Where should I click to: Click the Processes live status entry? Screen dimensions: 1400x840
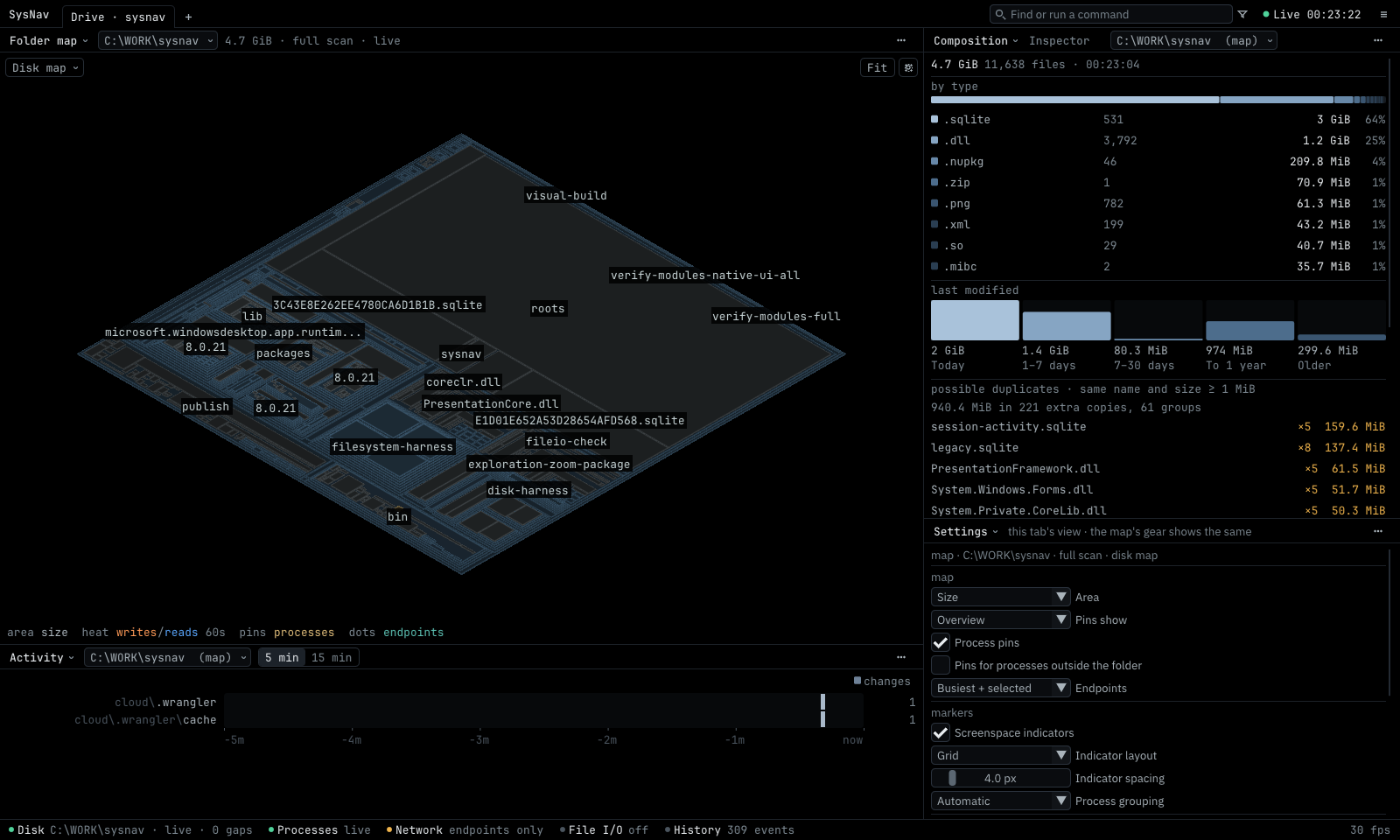pyautogui.click(x=319, y=829)
